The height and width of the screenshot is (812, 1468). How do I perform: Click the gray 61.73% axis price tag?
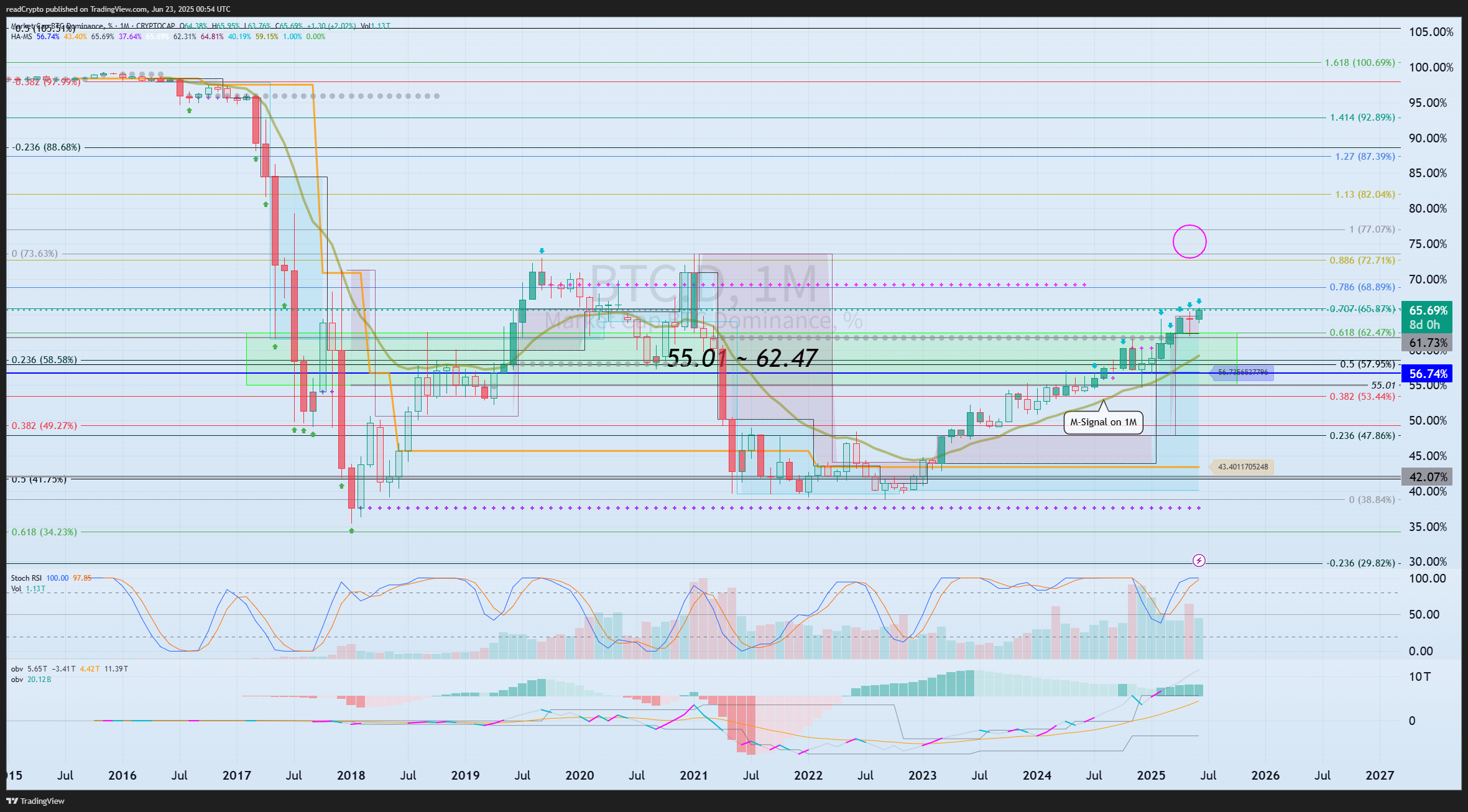pyautogui.click(x=1427, y=343)
